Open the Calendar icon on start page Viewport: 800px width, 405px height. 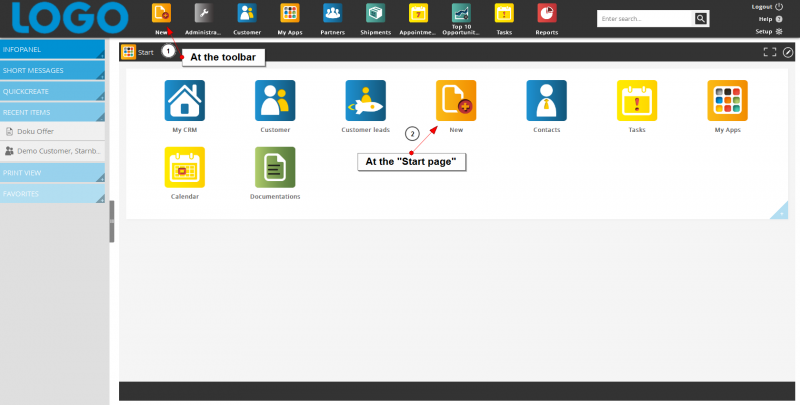point(184,168)
